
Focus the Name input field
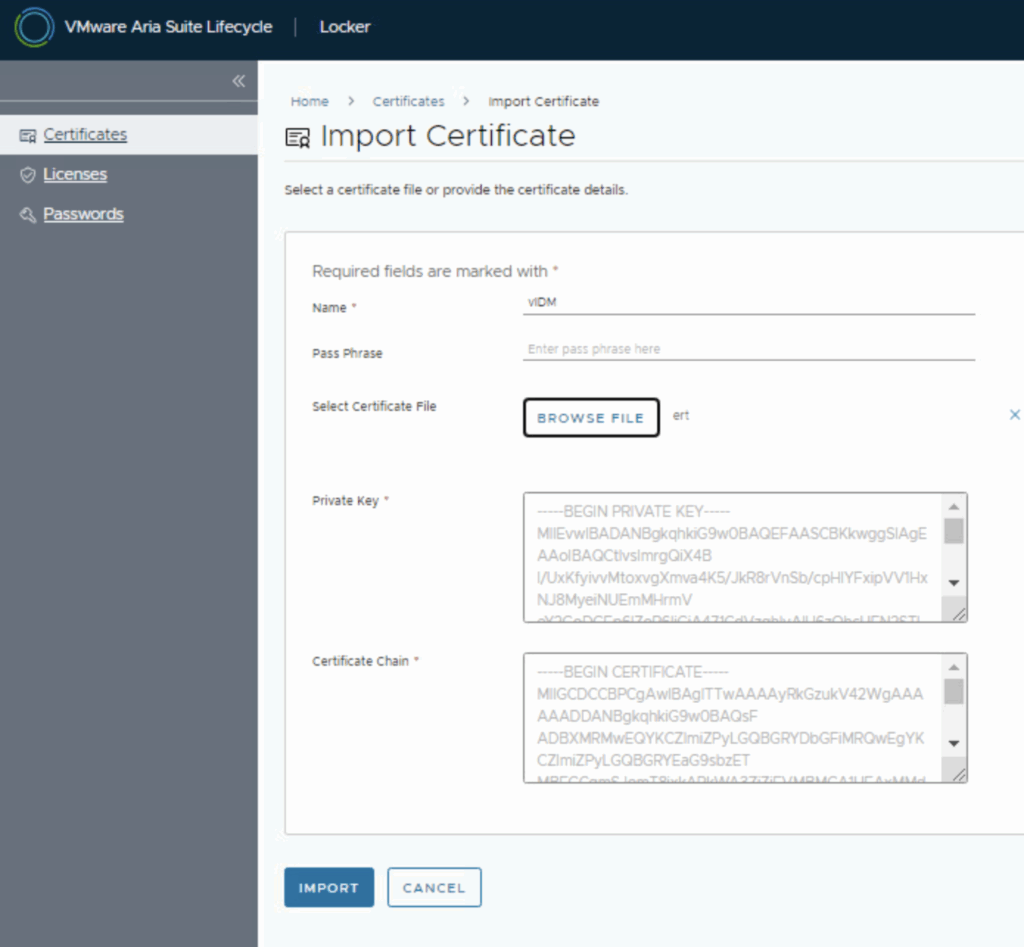(748, 302)
